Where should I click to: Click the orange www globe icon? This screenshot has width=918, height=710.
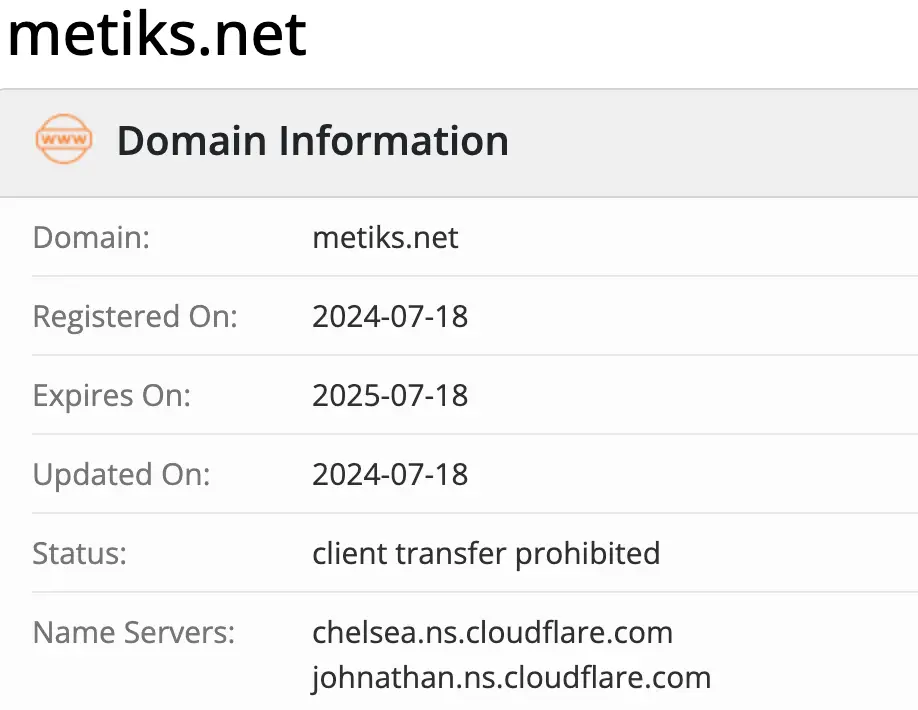[x=63, y=141]
